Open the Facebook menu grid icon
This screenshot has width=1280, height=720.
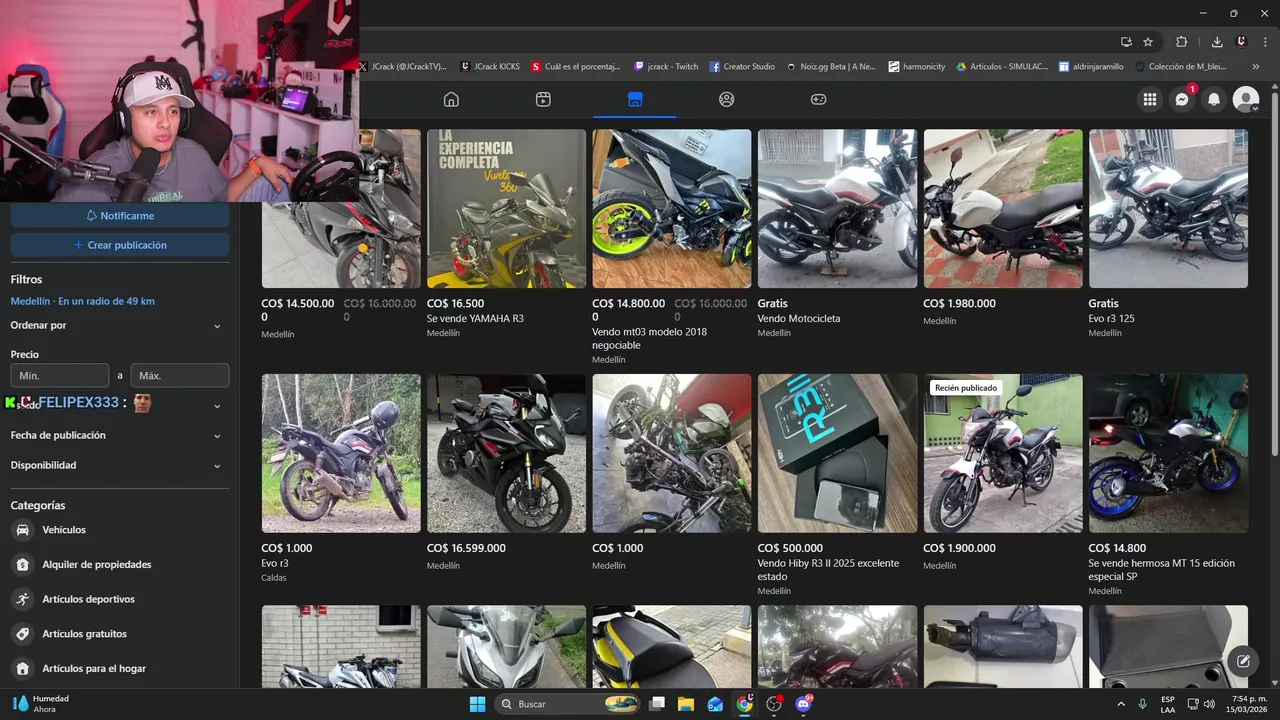(x=1150, y=99)
